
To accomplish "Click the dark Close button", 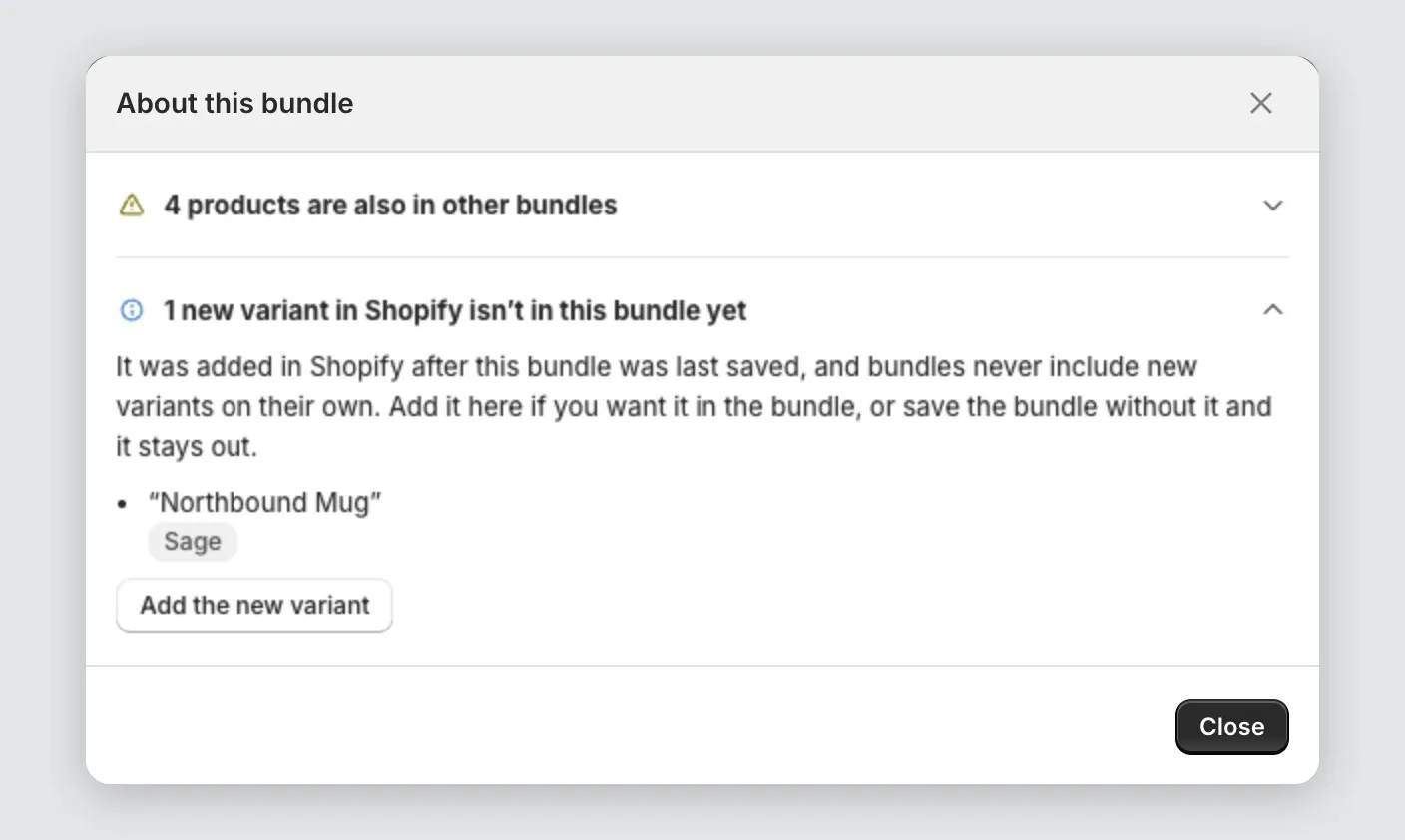I will [1232, 727].
